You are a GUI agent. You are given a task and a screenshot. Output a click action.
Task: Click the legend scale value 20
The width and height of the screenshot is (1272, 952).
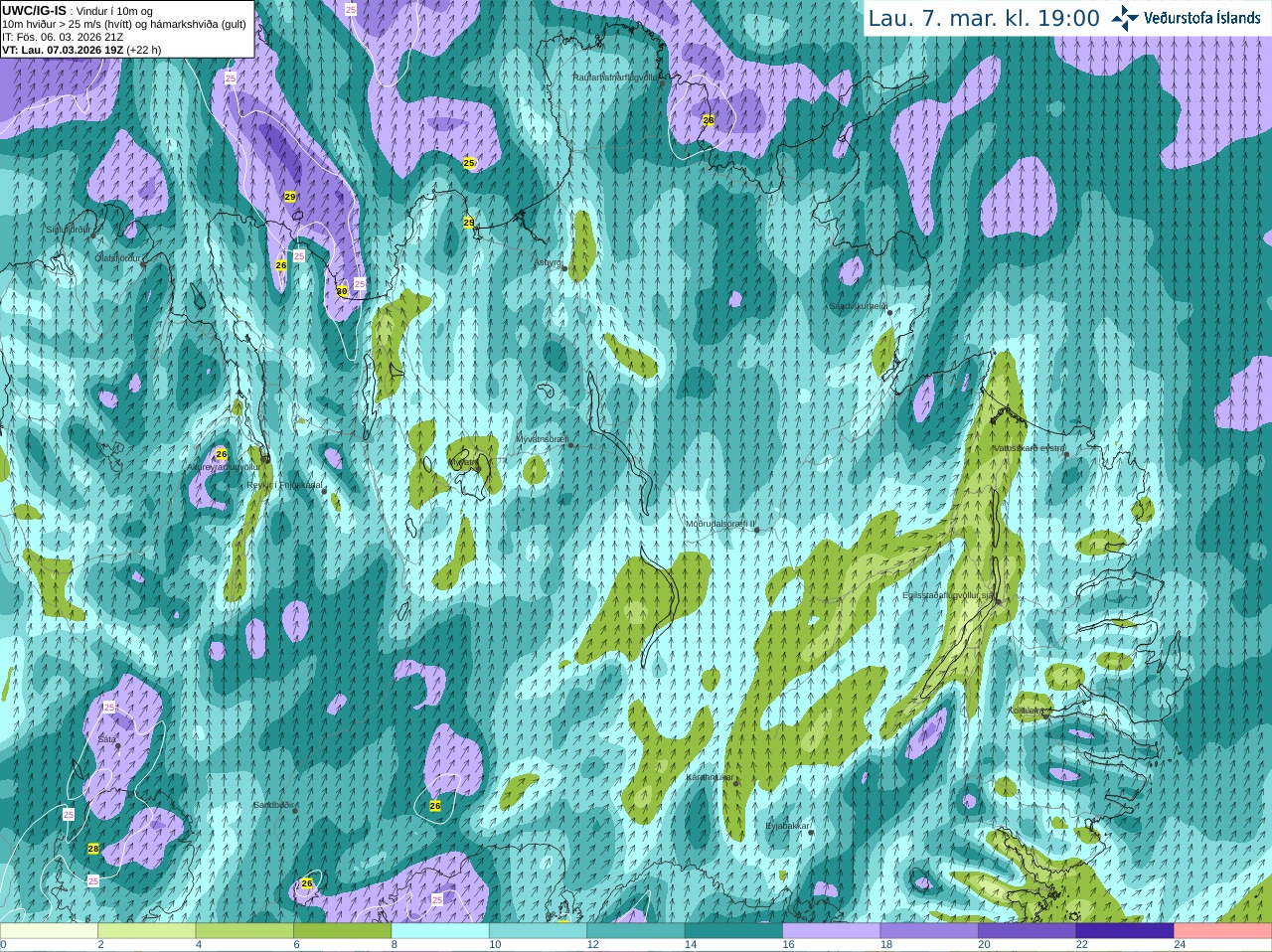[984, 945]
